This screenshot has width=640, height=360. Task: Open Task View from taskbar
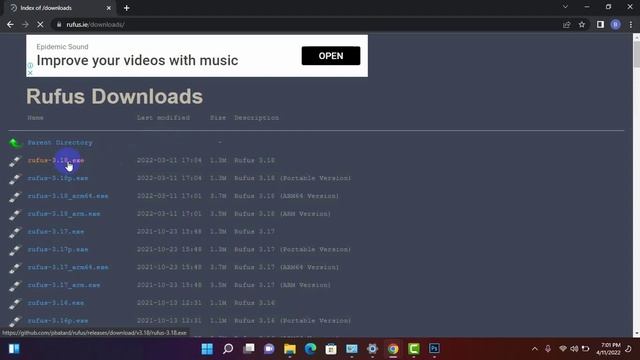click(249, 349)
